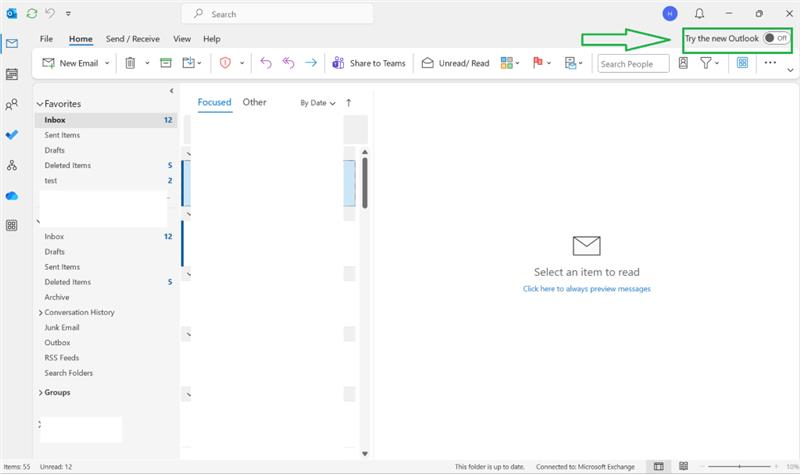The width and height of the screenshot is (800, 474).
Task: Open the Org Explorer sidebar icon
Action: pos(12,165)
